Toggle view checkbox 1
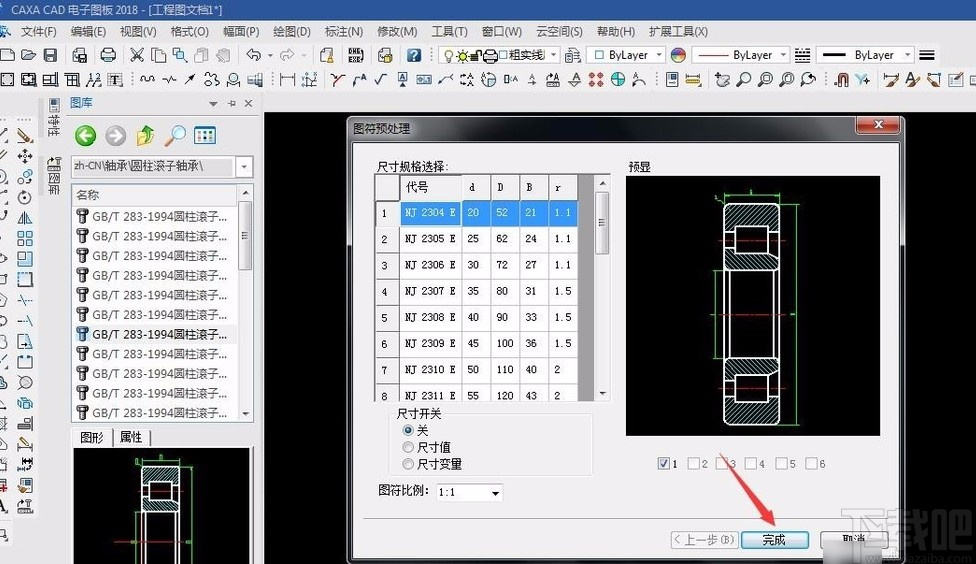The width and height of the screenshot is (976, 564). pos(664,463)
